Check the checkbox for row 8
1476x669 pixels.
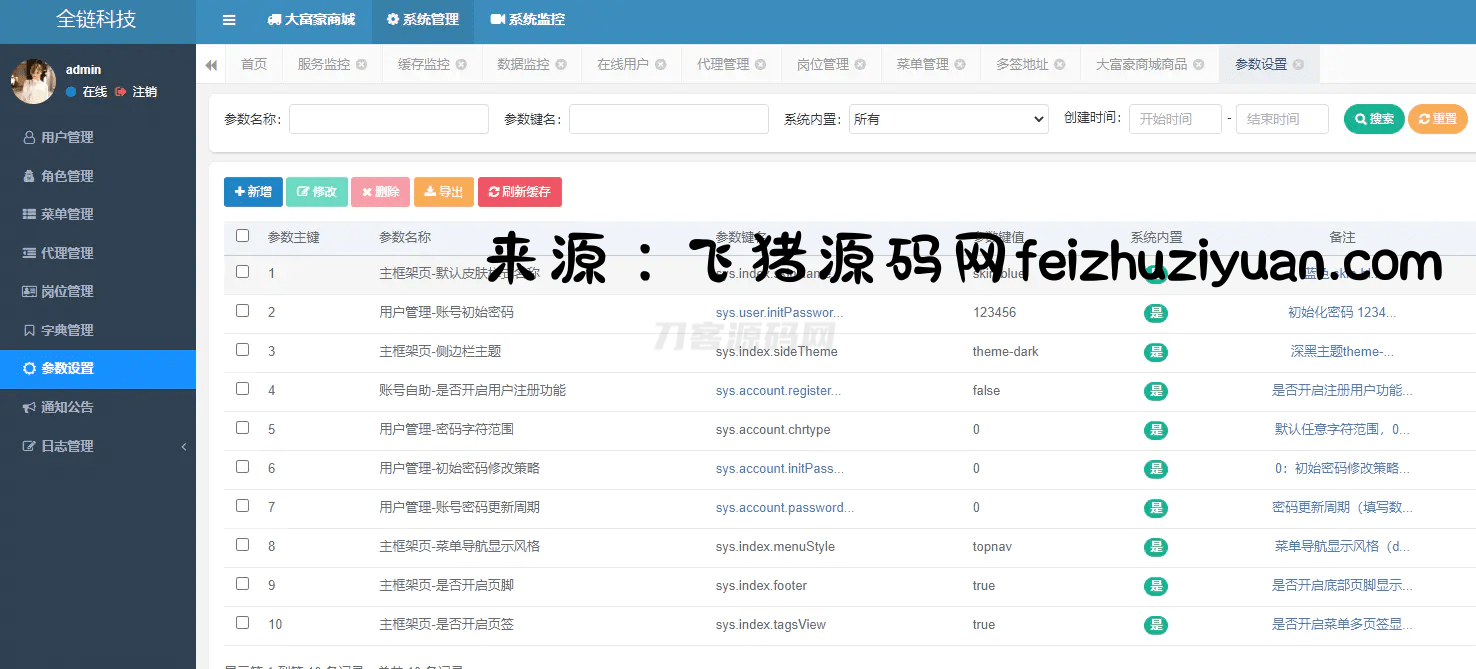(242, 545)
